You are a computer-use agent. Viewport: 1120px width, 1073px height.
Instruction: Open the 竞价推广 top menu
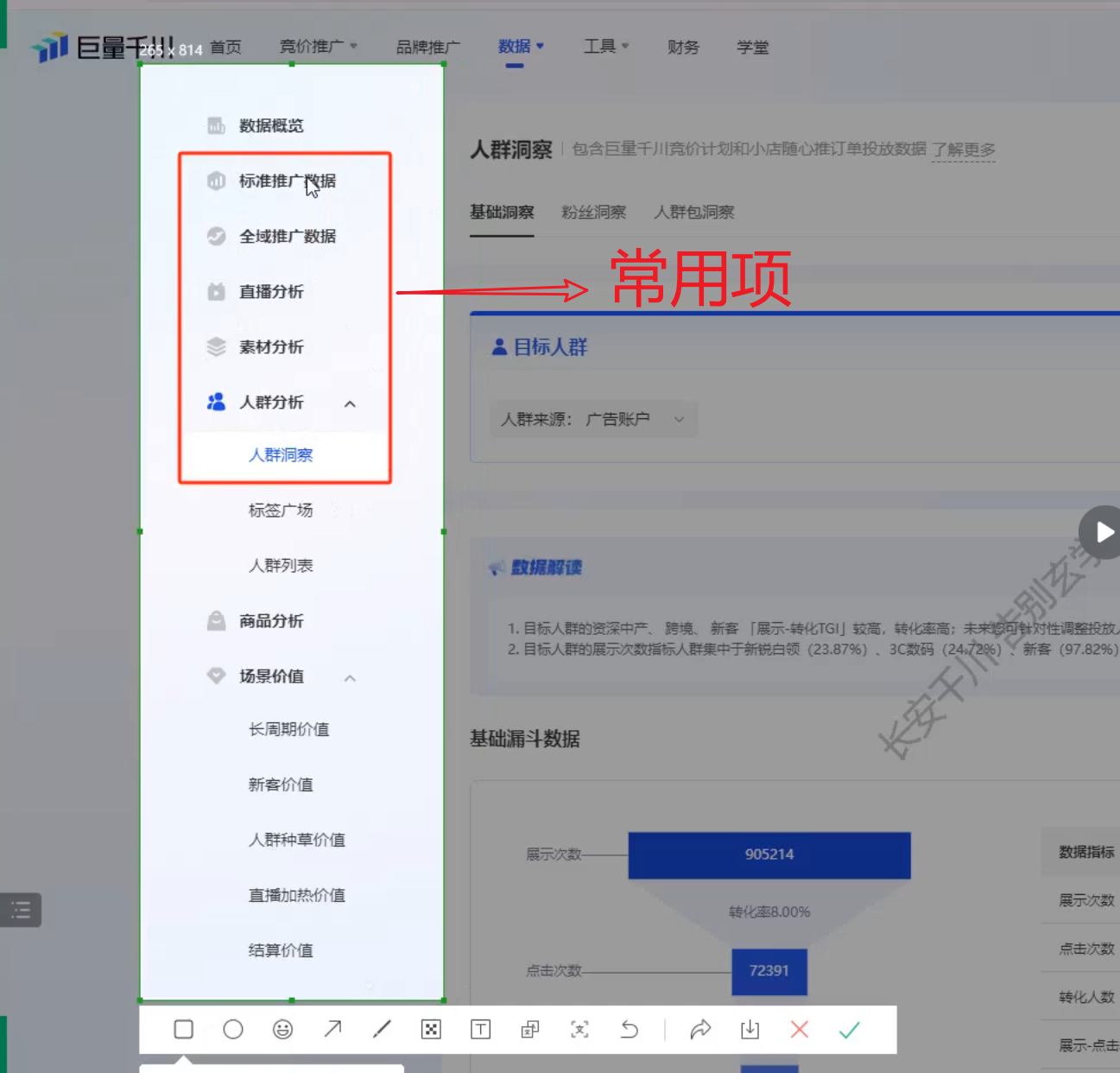317,47
